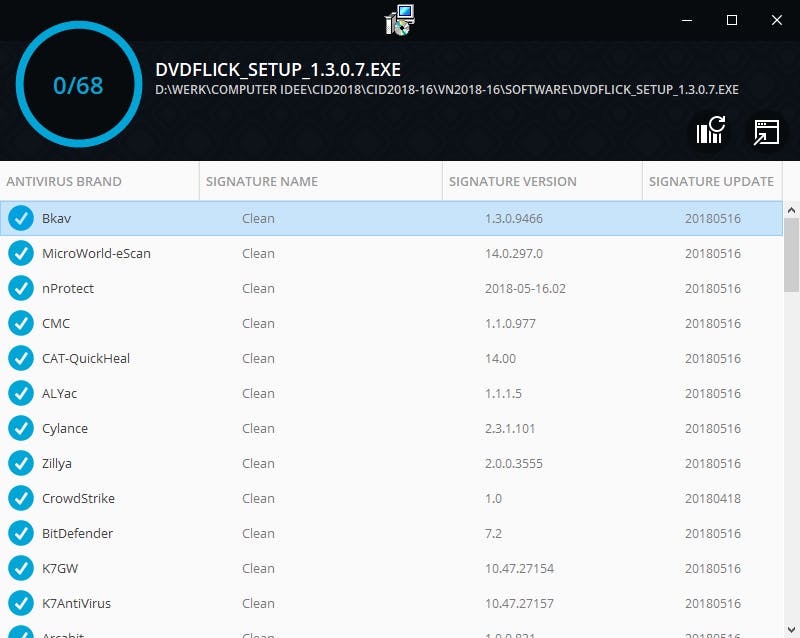
Task: Click the DVDFLICK_SETUP_1.3.0.7.EXE title
Action: tap(278, 69)
